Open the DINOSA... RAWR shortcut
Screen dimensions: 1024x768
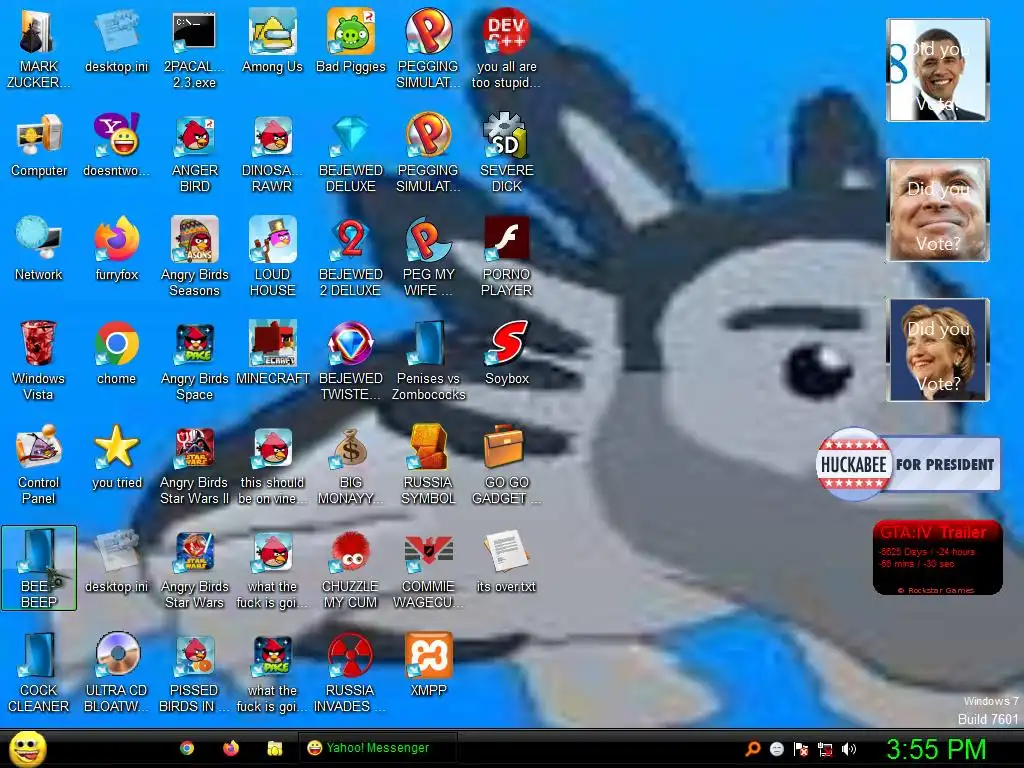coord(272,153)
